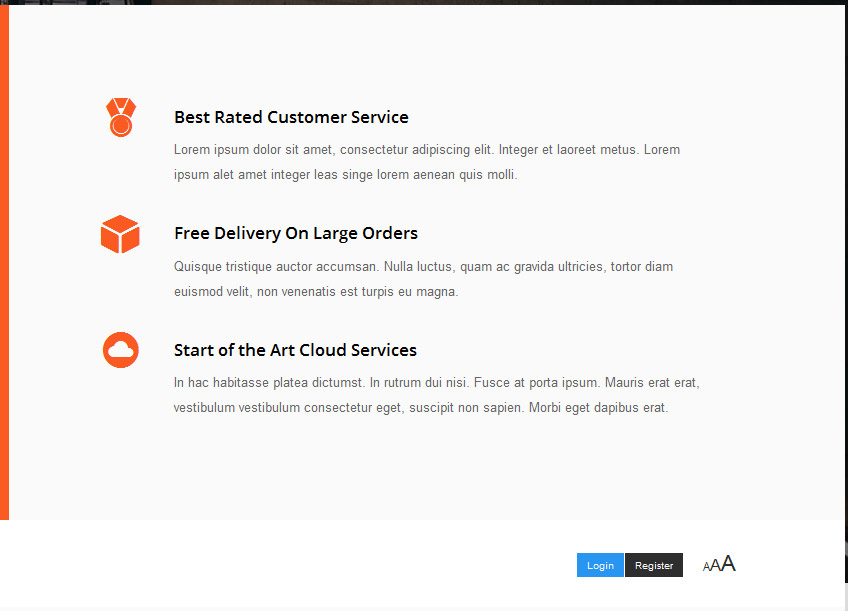The image size is (848, 611).
Task: Click the Free Delivery On Large Orders heading
Action: 296,234
